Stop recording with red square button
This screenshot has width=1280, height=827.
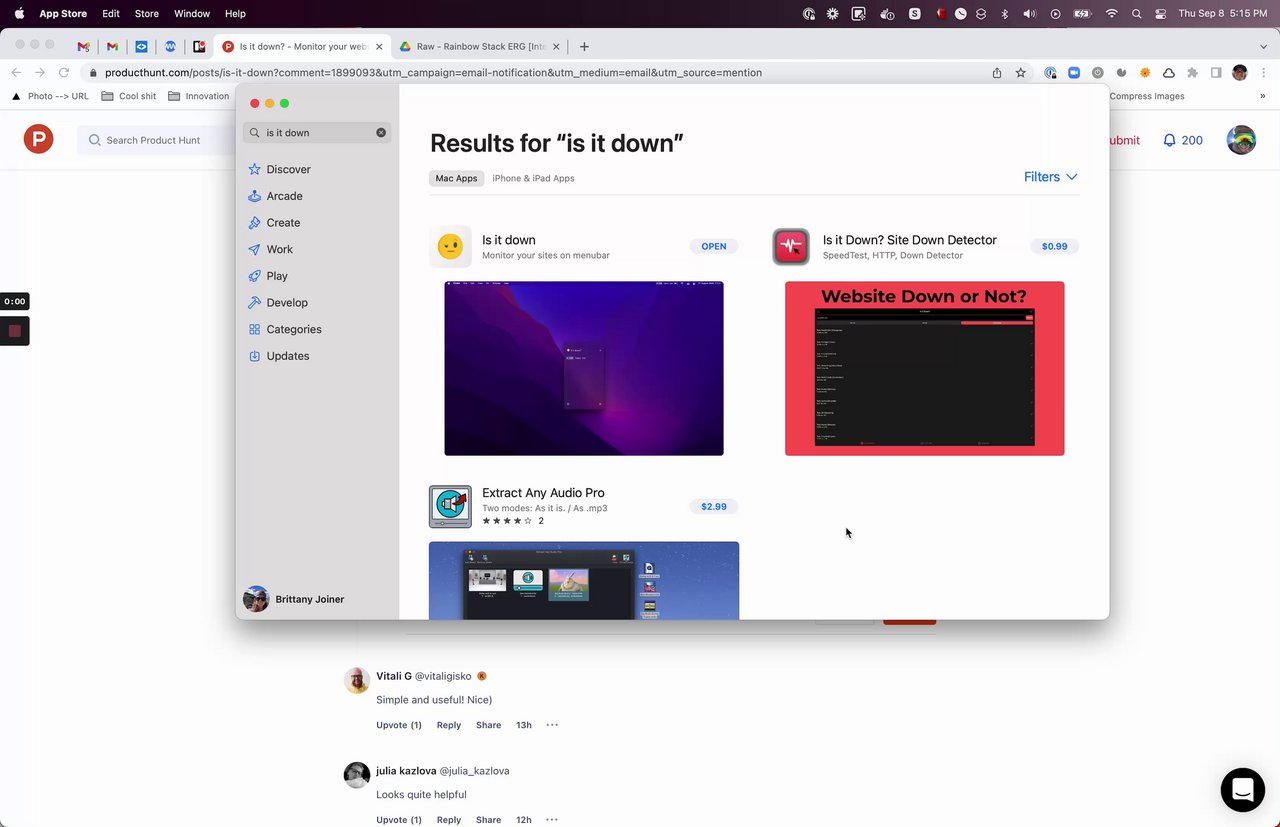[15, 331]
